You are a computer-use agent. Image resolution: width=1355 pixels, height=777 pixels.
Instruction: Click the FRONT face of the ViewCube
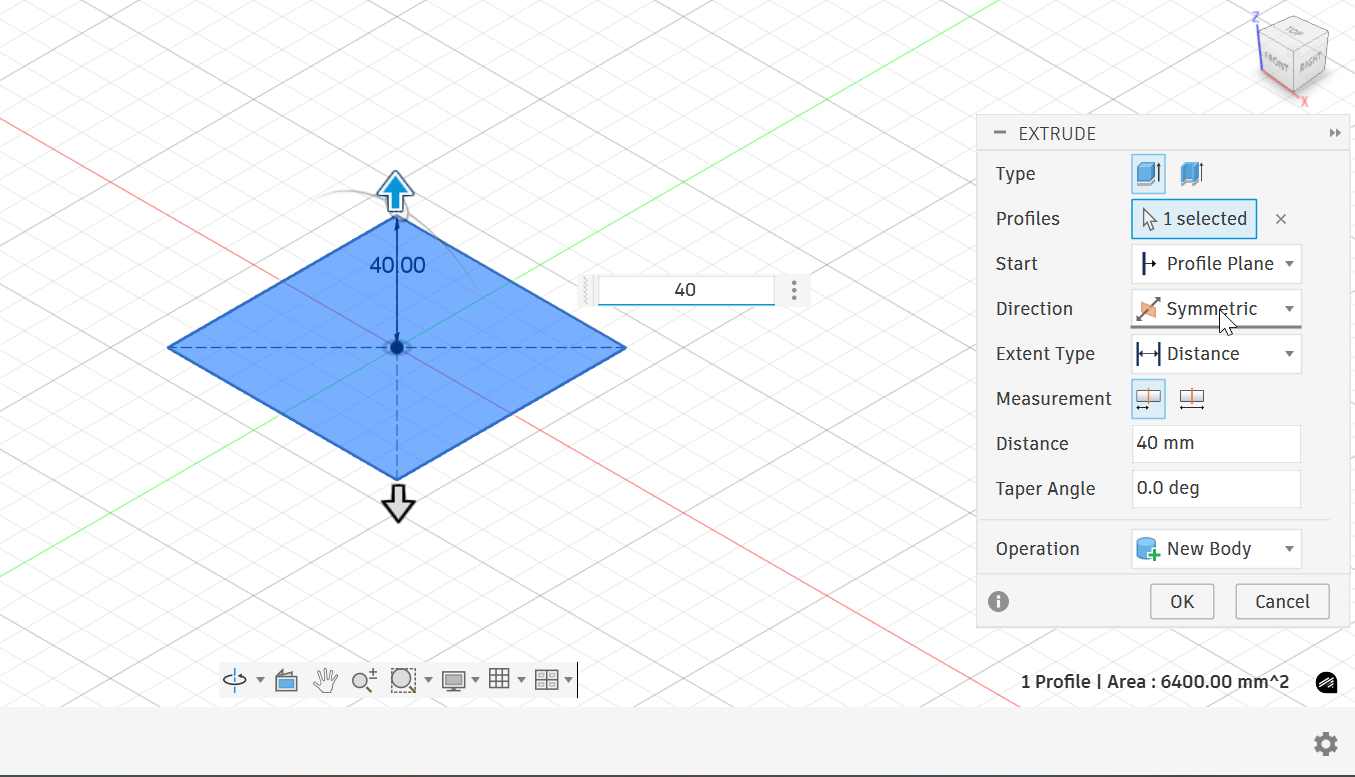tap(1277, 62)
